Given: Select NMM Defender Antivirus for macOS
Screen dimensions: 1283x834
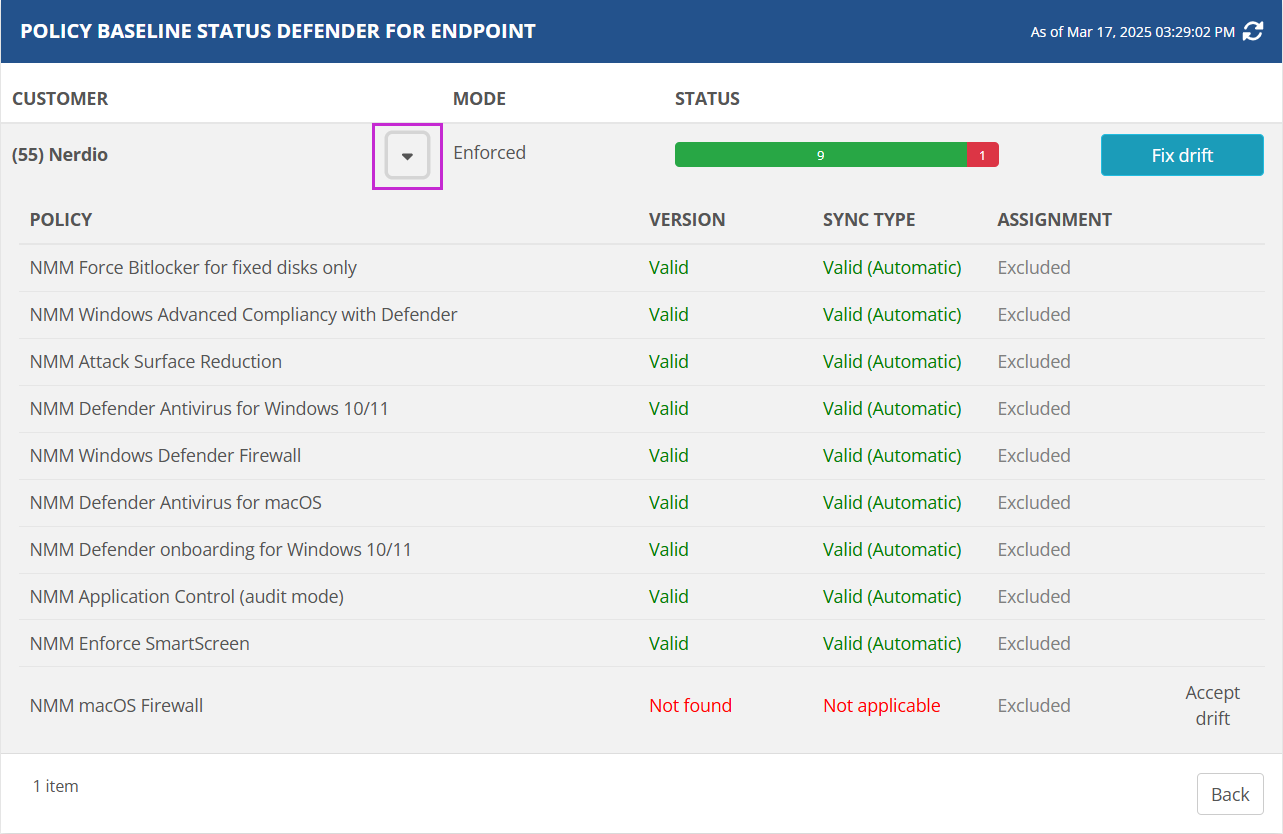Looking at the screenshot, I should click(x=176, y=502).
